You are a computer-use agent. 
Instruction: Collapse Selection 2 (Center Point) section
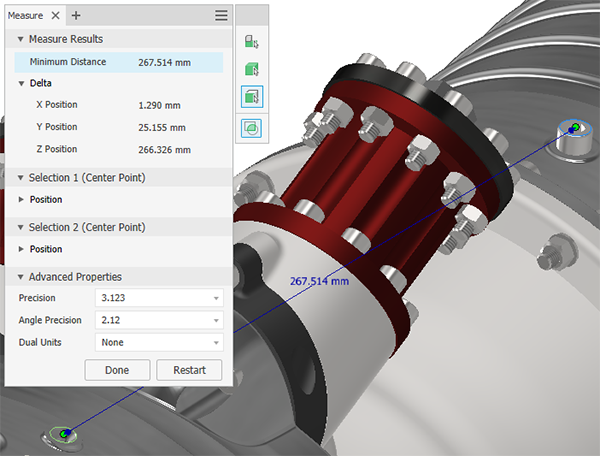[21, 227]
